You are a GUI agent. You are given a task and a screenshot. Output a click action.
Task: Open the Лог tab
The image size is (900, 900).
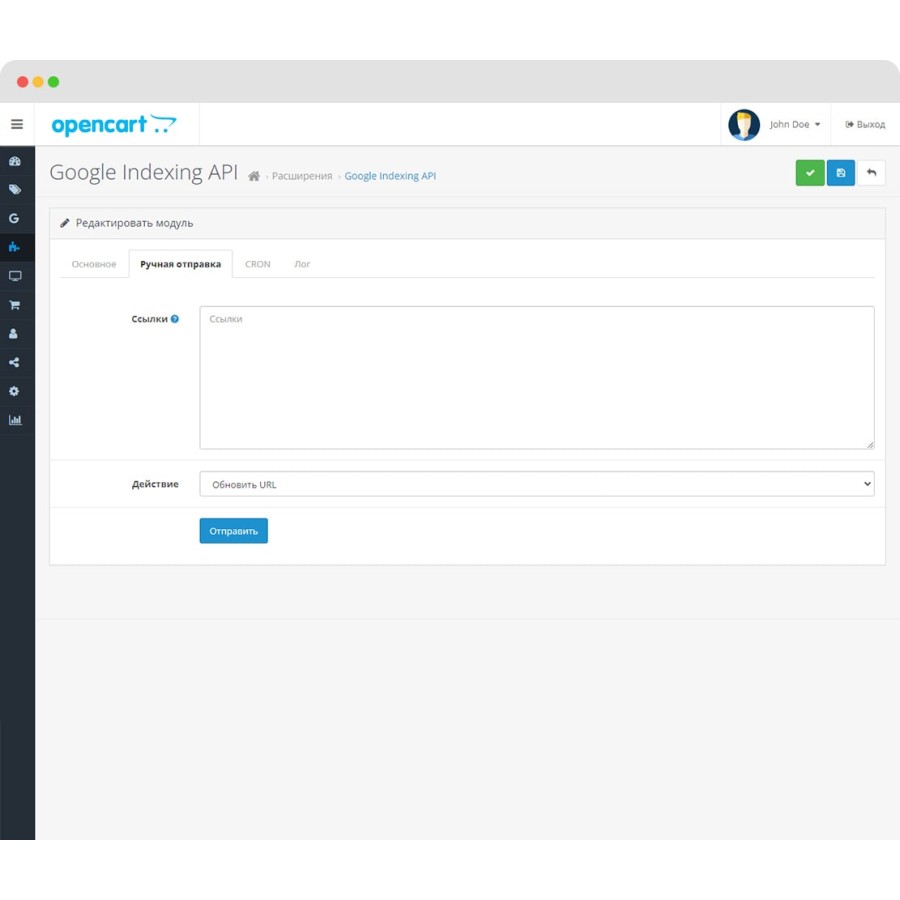(x=302, y=264)
